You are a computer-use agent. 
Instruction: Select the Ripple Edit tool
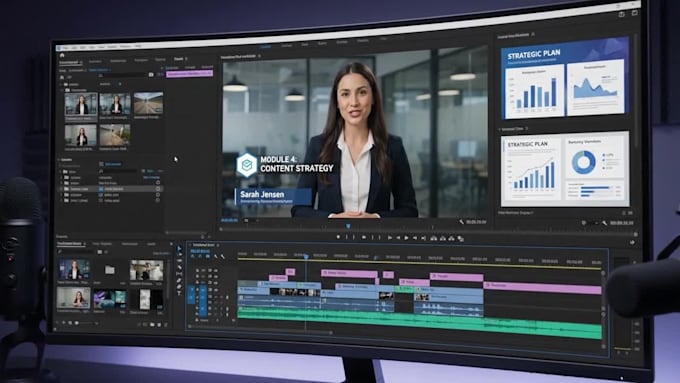tap(180, 261)
